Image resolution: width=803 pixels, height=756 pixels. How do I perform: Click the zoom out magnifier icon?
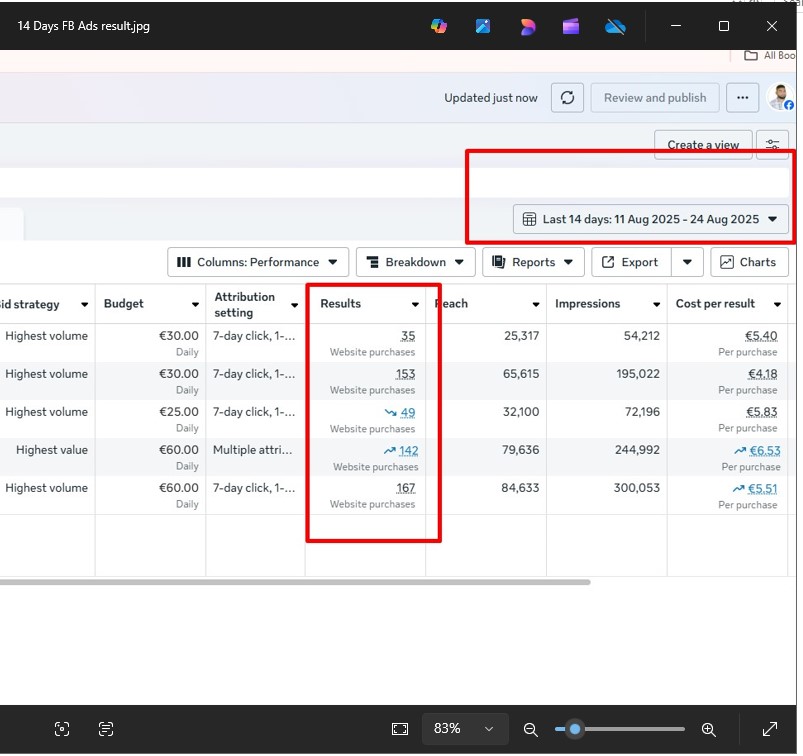531,729
